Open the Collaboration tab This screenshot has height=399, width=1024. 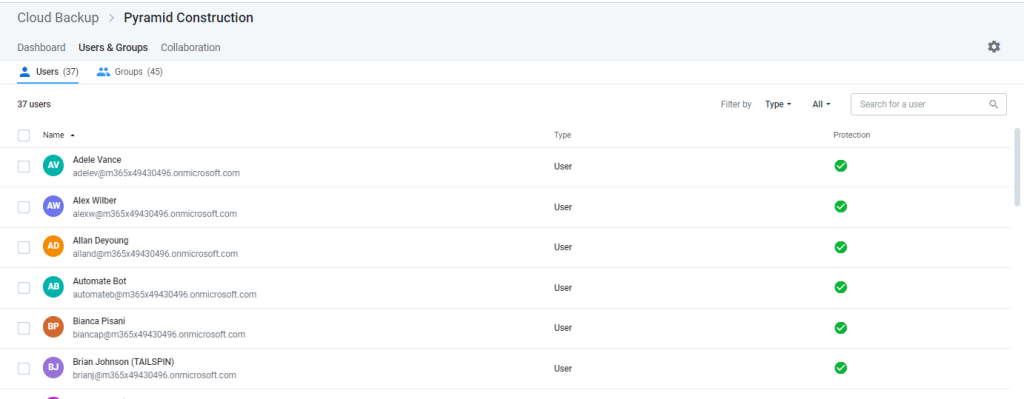190,48
